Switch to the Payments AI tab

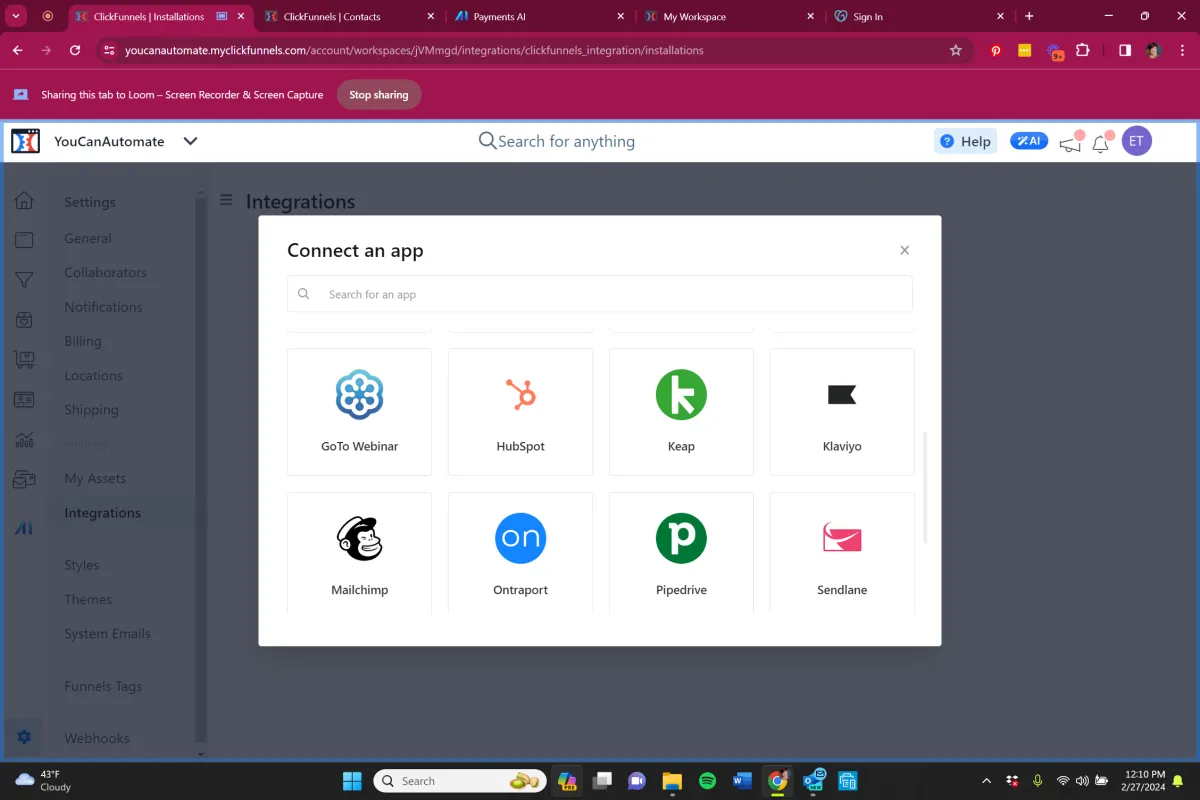coord(538,16)
